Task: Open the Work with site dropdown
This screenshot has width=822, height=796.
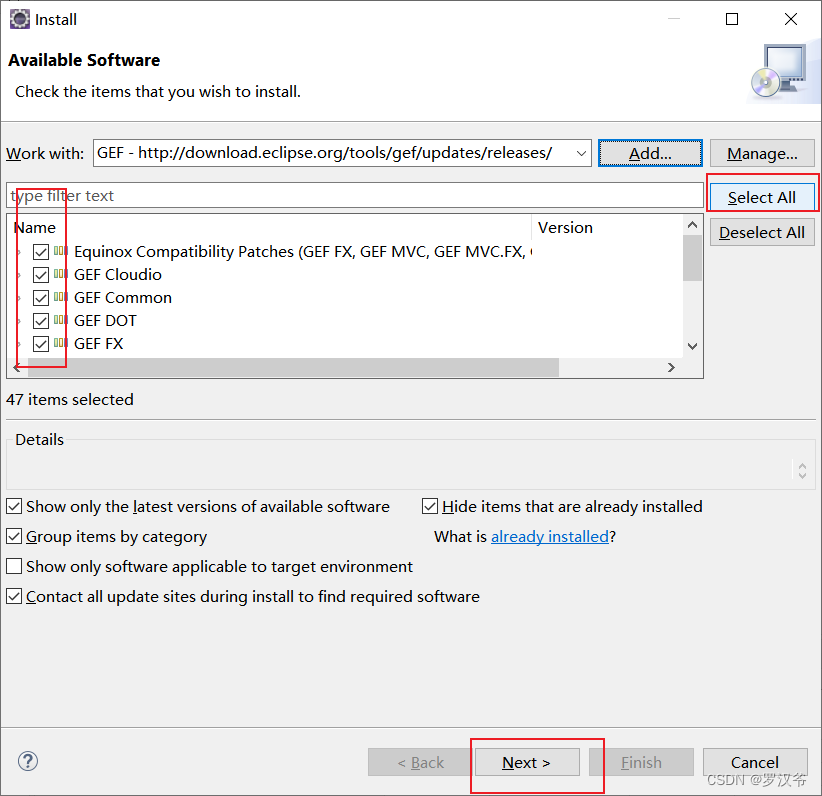Action: [x=581, y=153]
